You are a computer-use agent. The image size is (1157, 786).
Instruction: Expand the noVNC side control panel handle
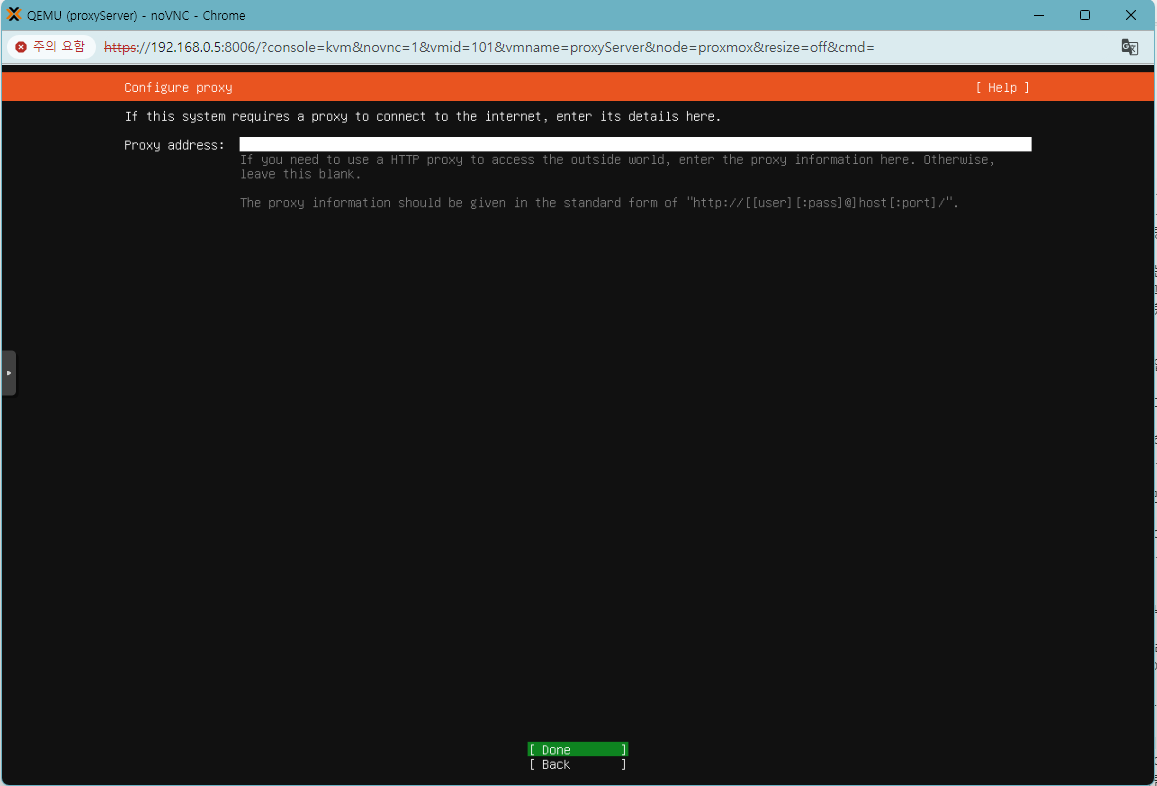click(9, 373)
